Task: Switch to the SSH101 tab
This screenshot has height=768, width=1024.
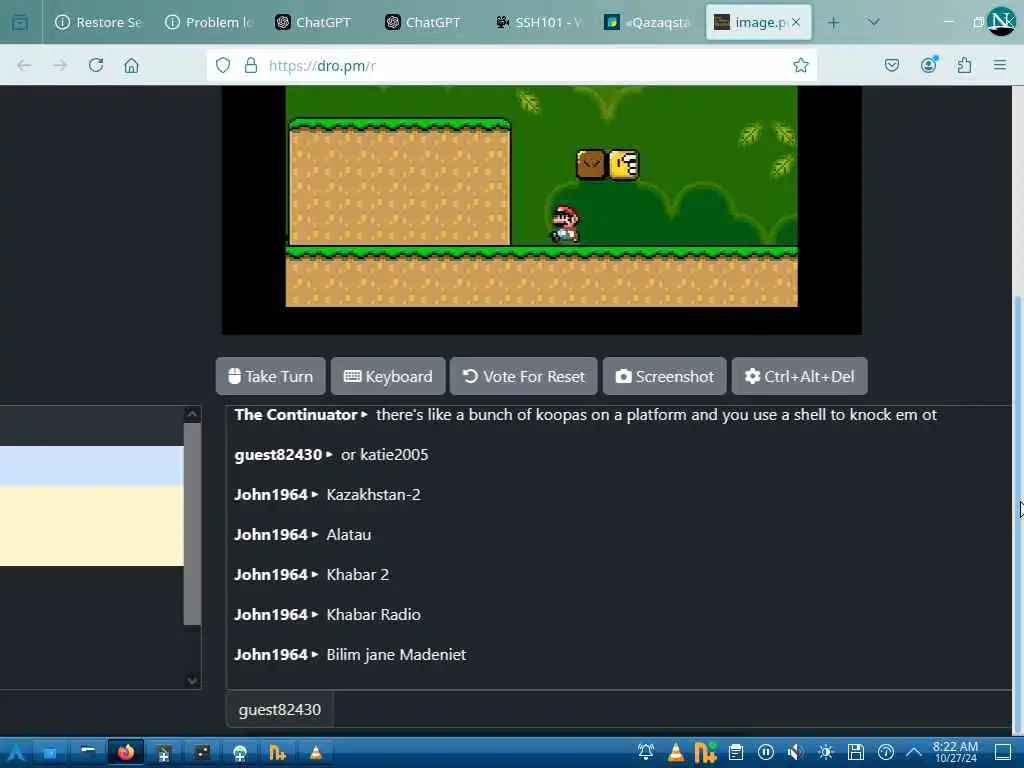Action: click(x=537, y=22)
